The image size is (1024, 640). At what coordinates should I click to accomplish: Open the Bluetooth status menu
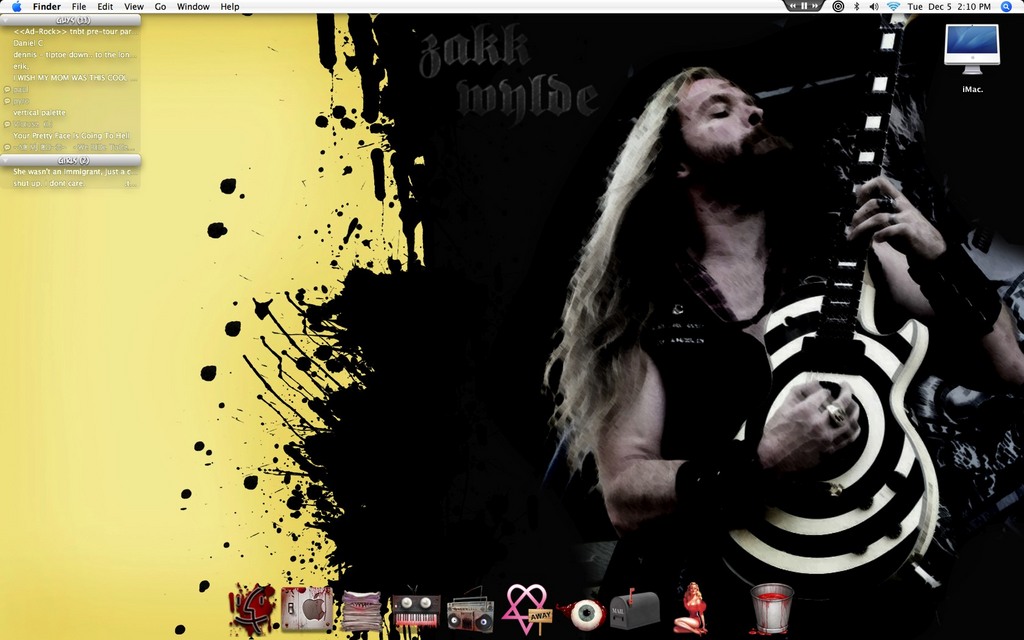click(857, 7)
